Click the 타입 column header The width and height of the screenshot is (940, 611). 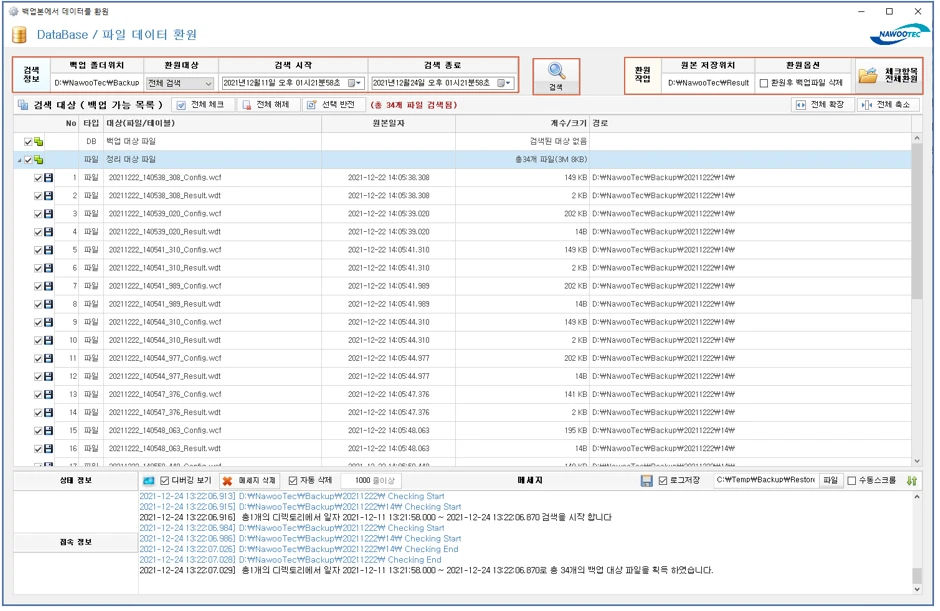[x=91, y=124]
